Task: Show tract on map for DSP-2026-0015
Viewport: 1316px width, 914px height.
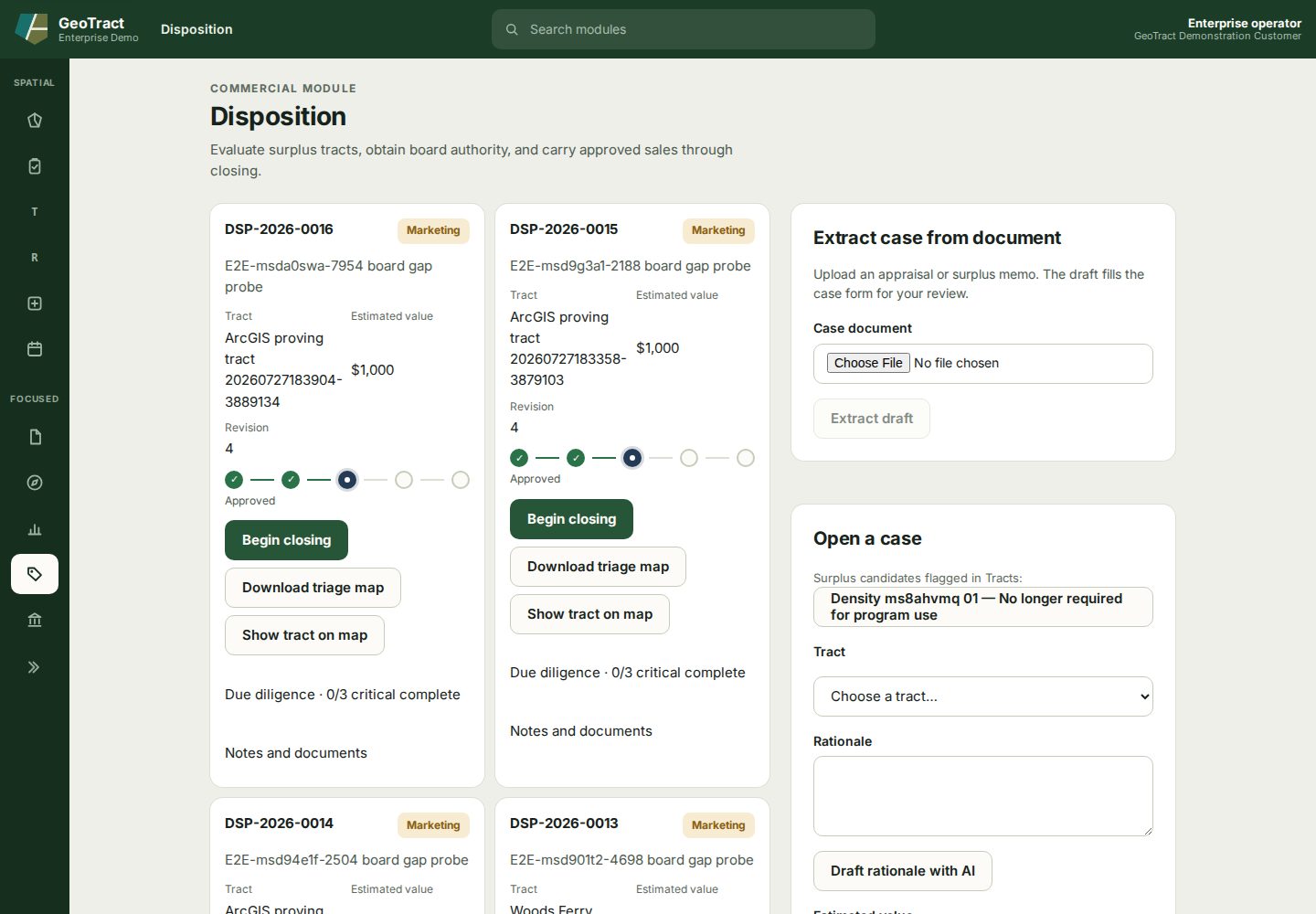Action: [x=589, y=614]
